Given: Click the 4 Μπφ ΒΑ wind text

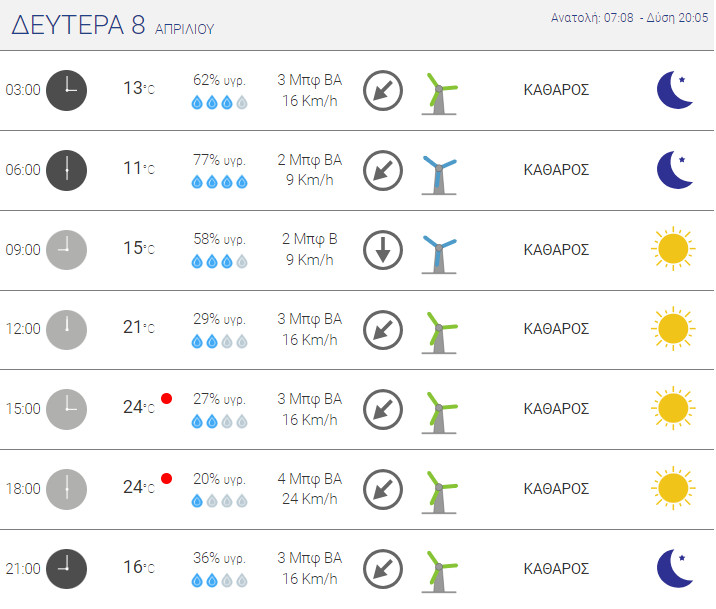Looking at the screenshot, I should pyautogui.click(x=309, y=479).
